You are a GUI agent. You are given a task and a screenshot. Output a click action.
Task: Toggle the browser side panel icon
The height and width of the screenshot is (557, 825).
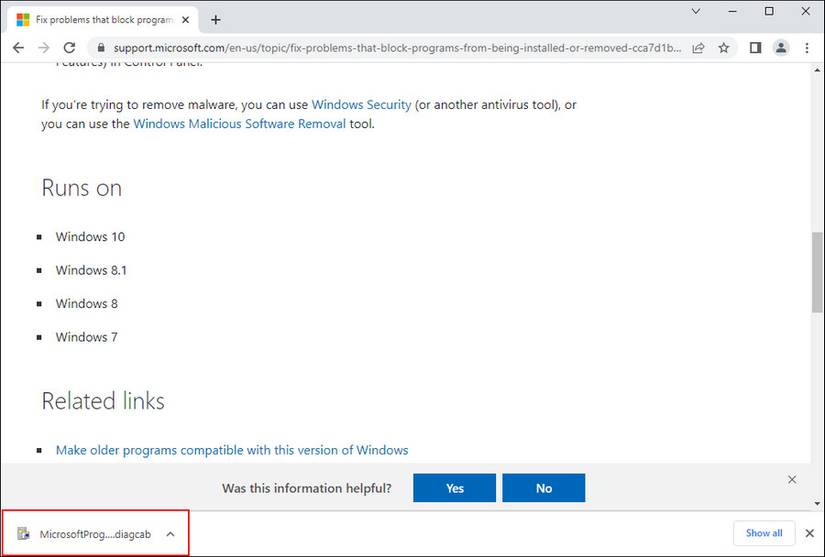pos(755,48)
